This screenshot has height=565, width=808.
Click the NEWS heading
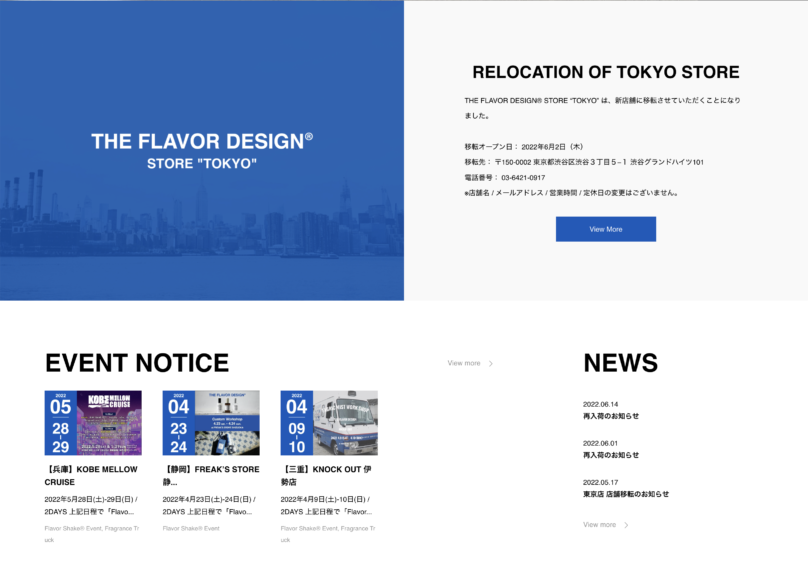620,363
